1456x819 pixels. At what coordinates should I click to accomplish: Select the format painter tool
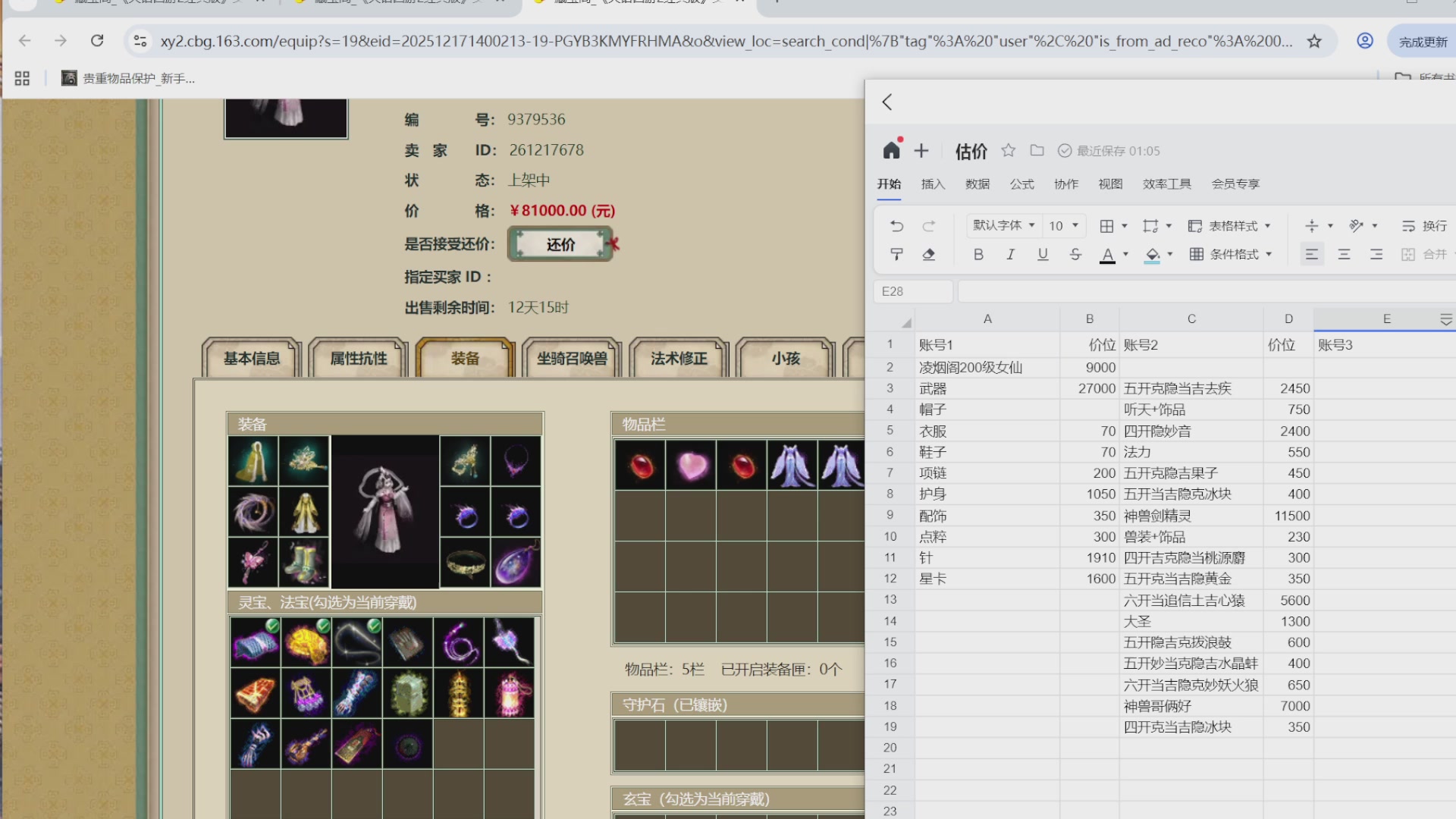(x=896, y=254)
